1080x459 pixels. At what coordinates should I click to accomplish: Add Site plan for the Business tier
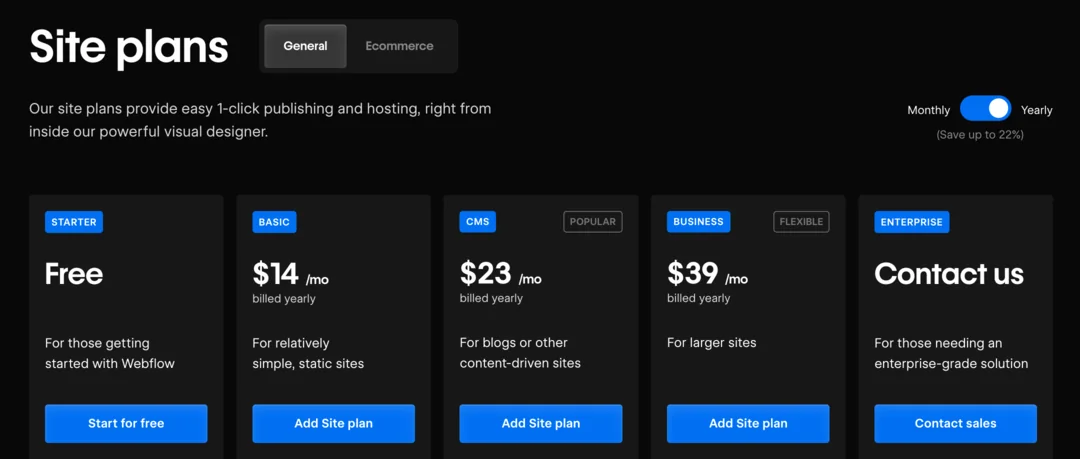748,423
